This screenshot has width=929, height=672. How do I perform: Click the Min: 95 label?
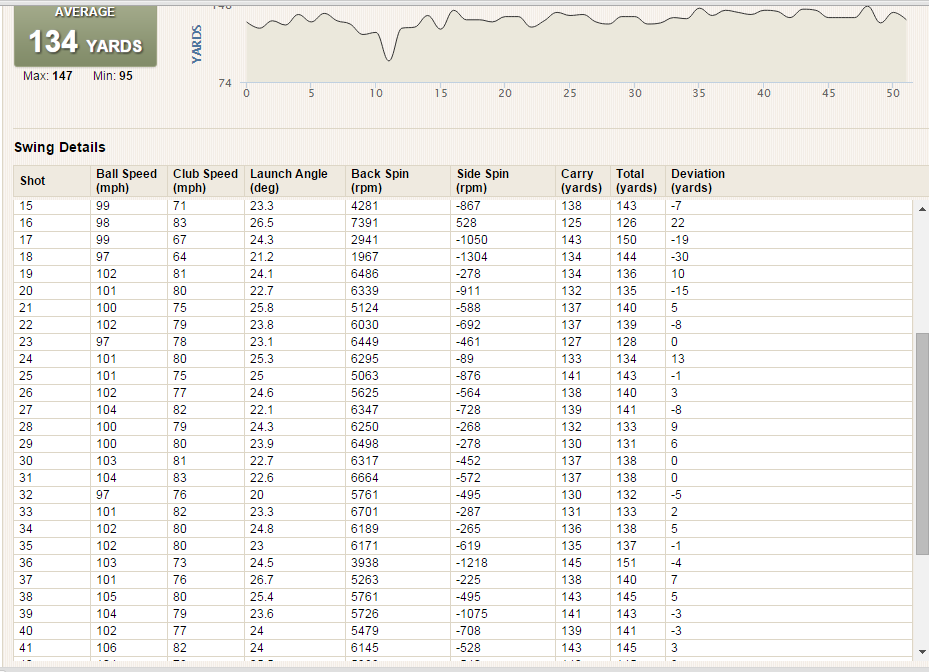(113, 76)
